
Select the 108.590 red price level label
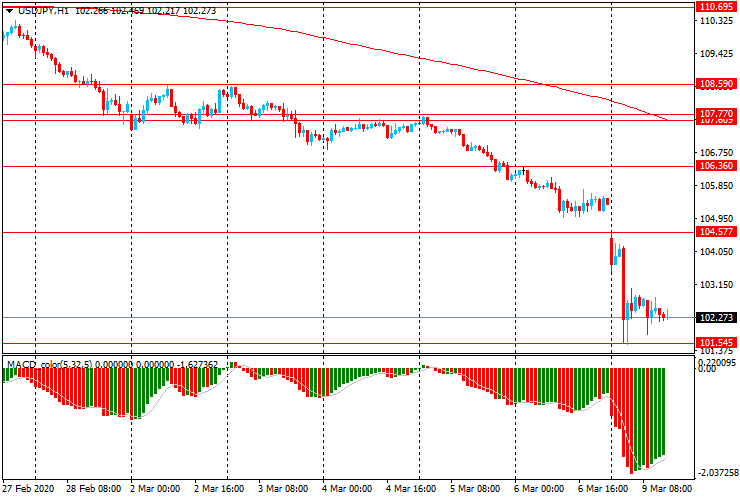[716, 84]
